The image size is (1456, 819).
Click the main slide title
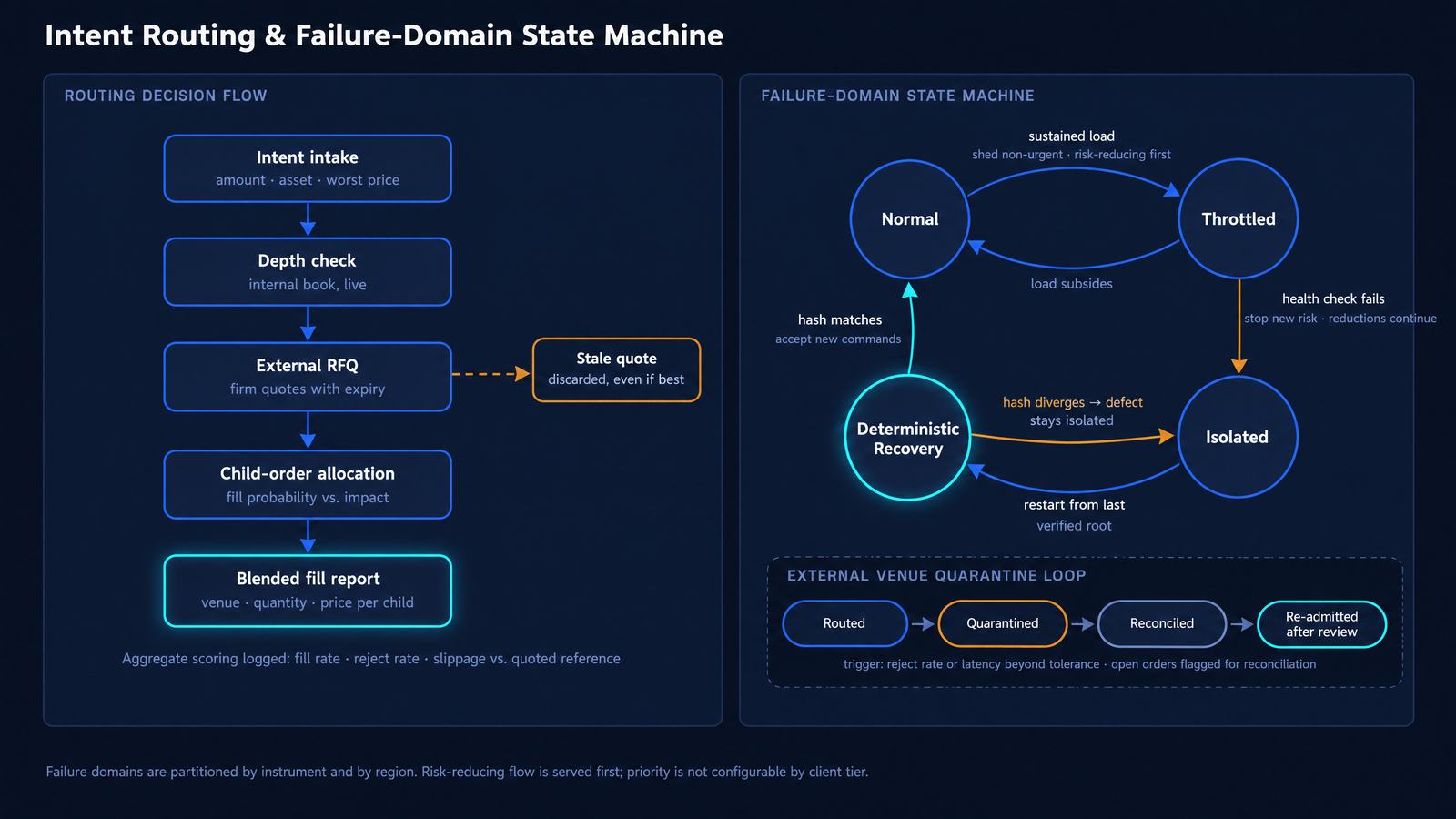pos(384,35)
